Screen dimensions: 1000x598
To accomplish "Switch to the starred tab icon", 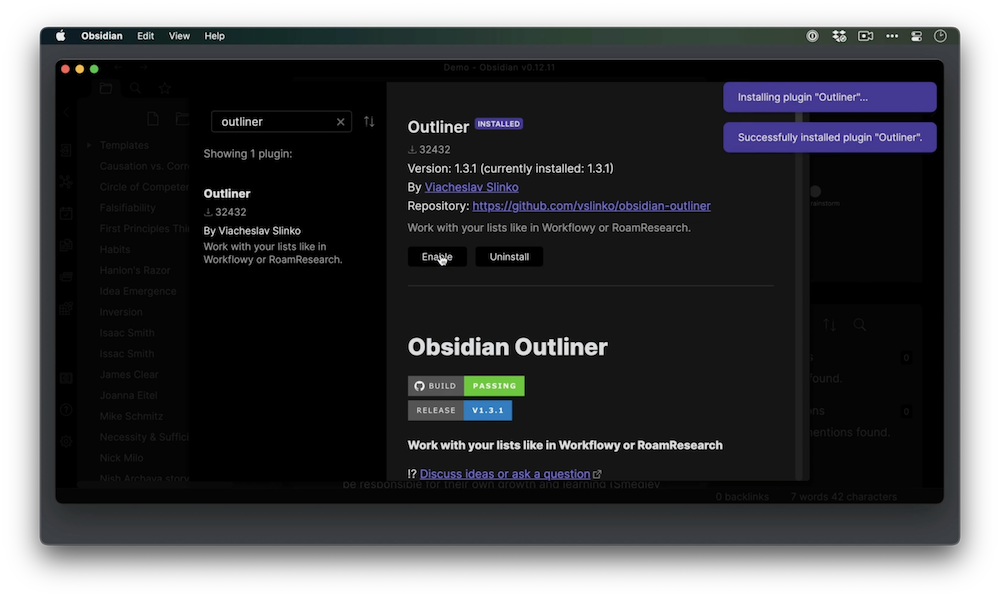I will point(165,88).
